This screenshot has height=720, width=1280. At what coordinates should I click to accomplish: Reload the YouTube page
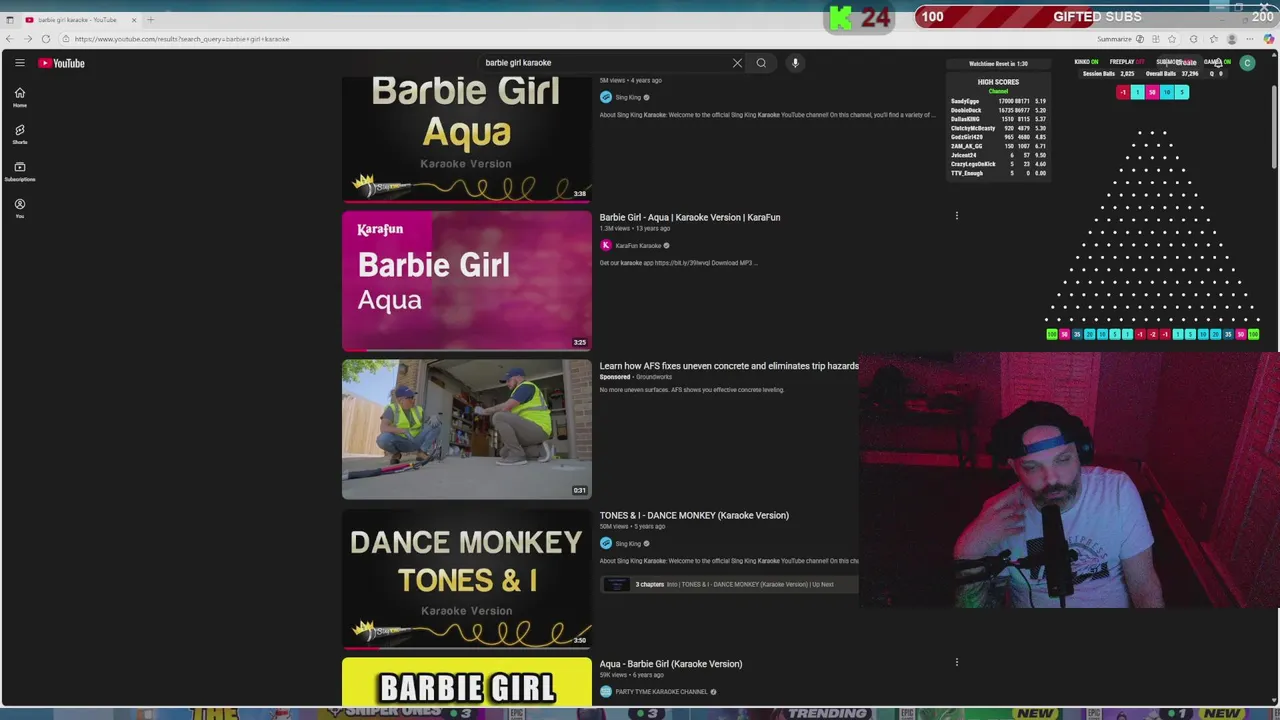46,39
